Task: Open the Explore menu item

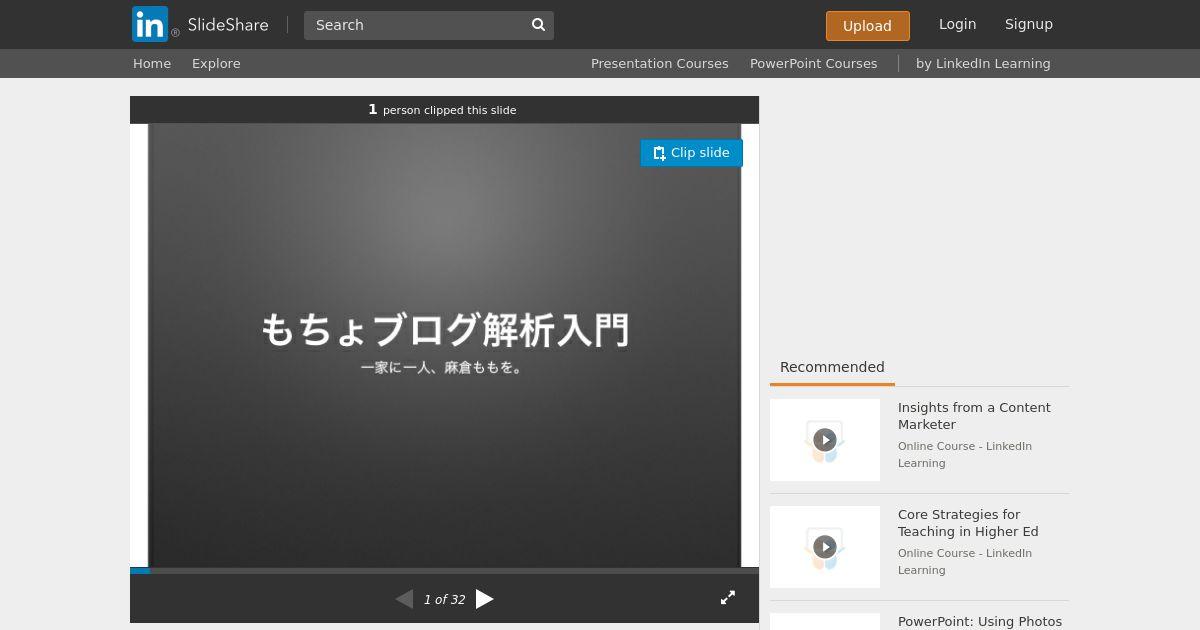Action: [x=216, y=63]
